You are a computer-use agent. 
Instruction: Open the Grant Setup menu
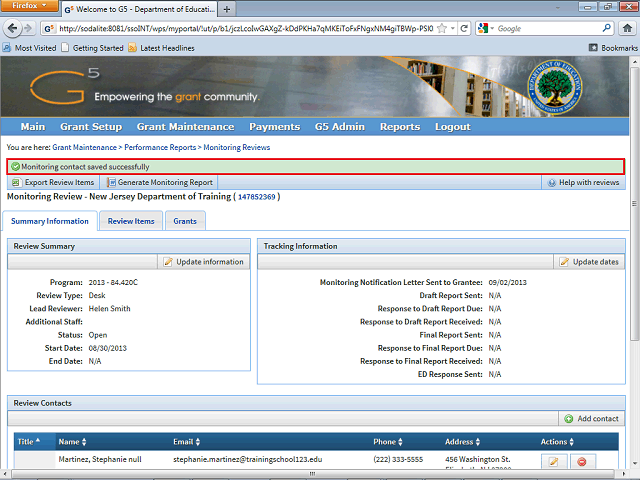(x=91, y=127)
